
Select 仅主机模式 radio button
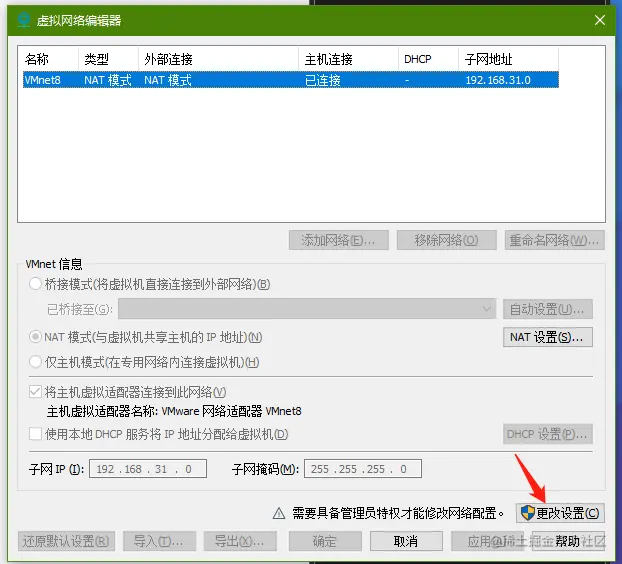[35, 362]
